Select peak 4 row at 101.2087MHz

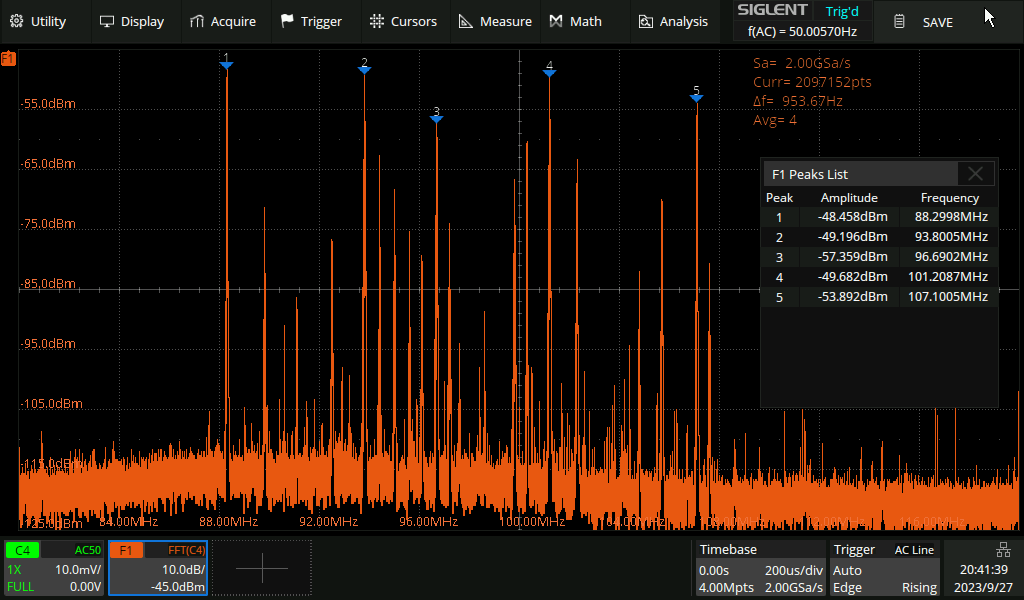tap(879, 277)
